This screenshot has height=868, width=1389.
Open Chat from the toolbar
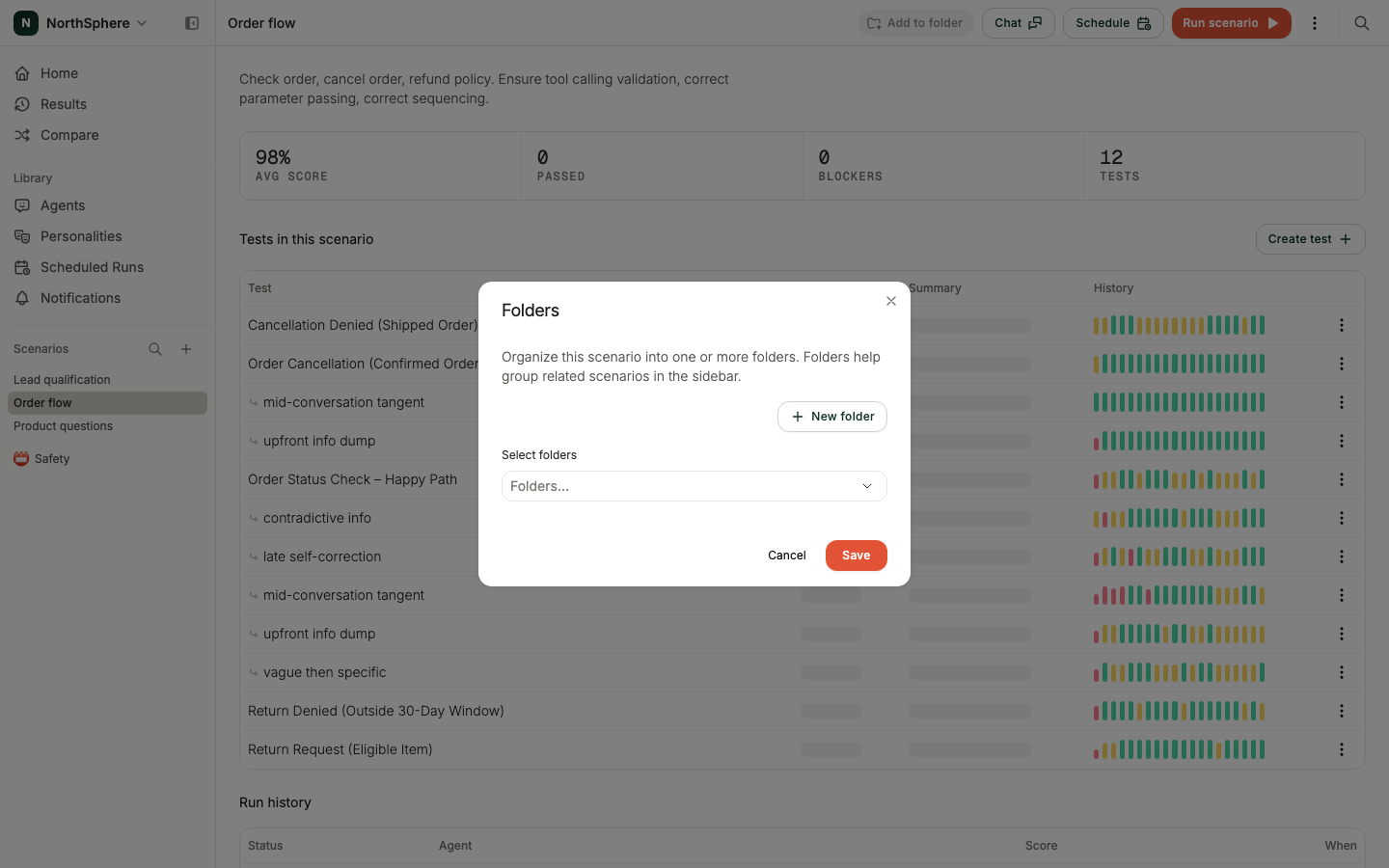tap(1018, 23)
